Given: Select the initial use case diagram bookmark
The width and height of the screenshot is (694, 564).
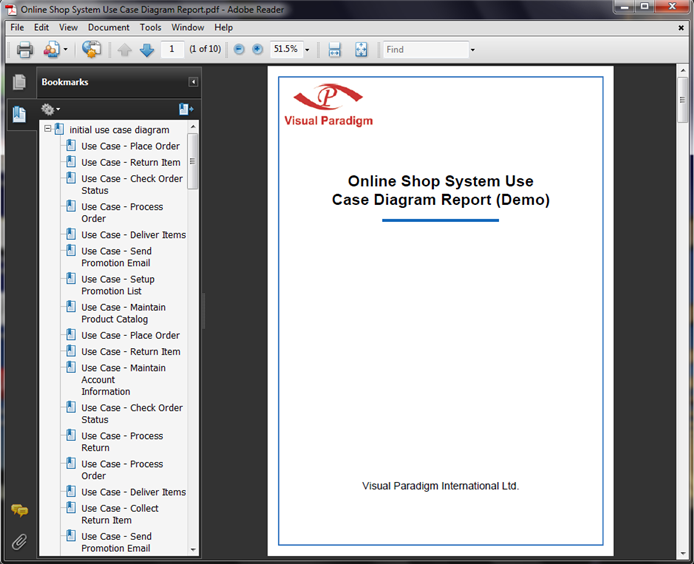Looking at the screenshot, I should [x=119, y=130].
